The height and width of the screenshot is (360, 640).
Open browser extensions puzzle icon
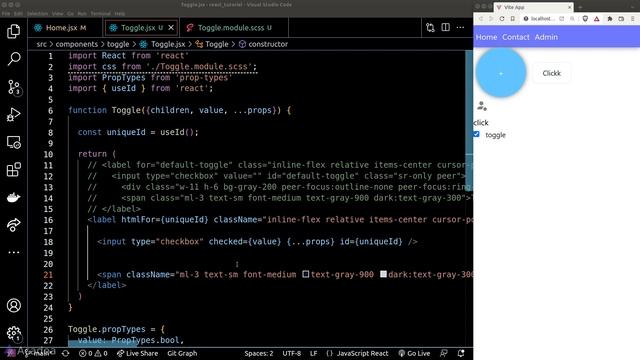click(610, 19)
